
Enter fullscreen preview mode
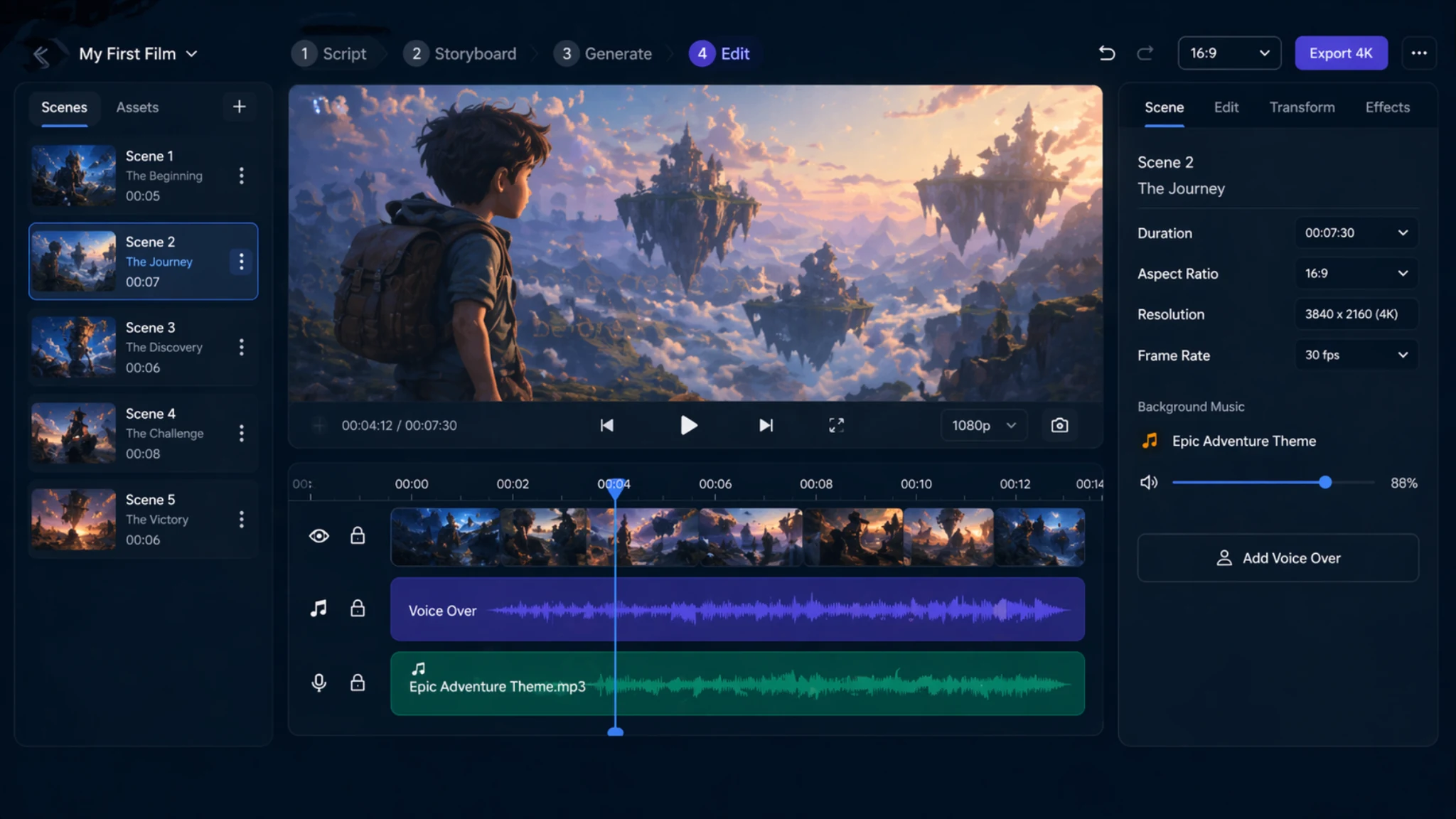pos(836,425)
